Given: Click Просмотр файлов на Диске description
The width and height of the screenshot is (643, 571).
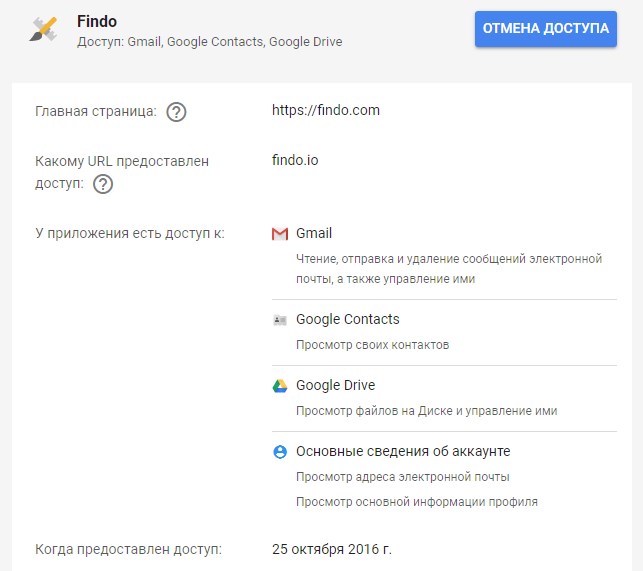Looking at the screenshot, I should pos(426,411).
